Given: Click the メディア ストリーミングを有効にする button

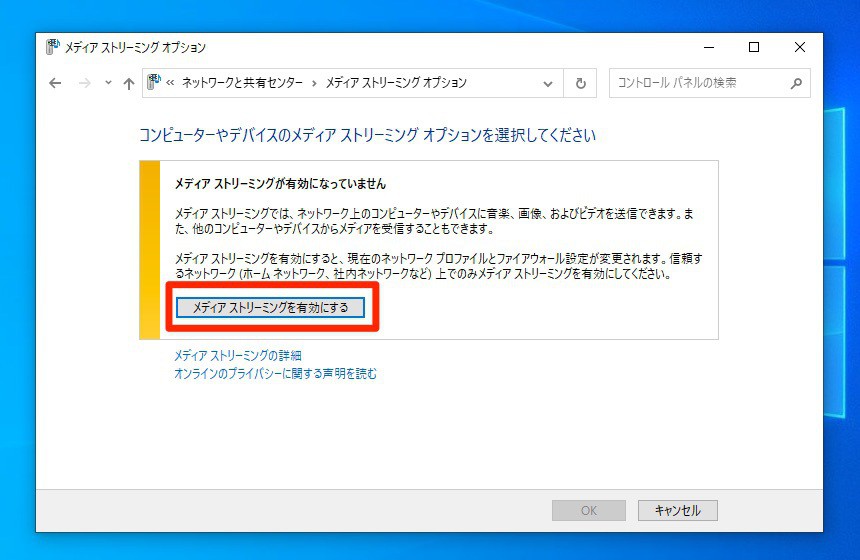Looking at the screenshot, I should (x=270, y=308).
